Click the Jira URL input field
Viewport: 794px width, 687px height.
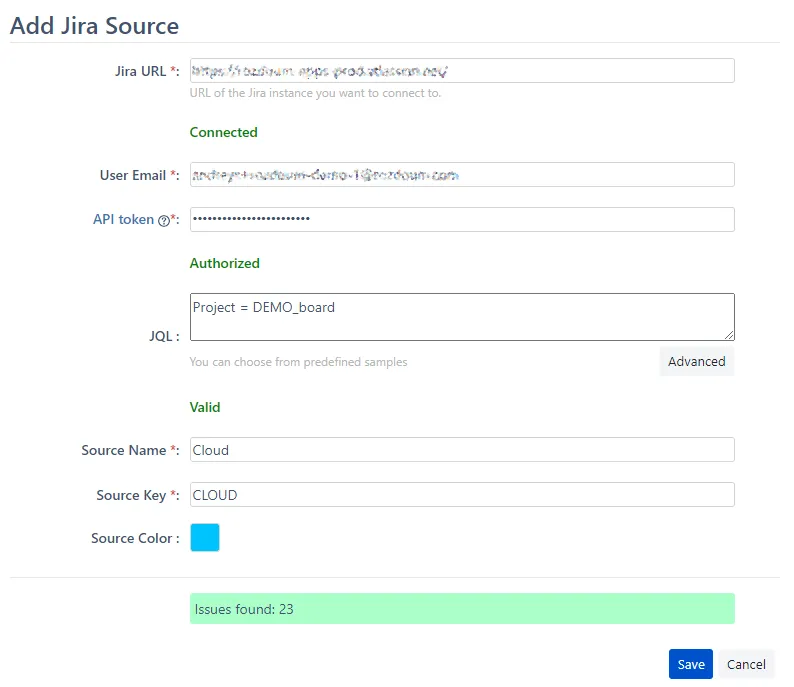[462, 71]
